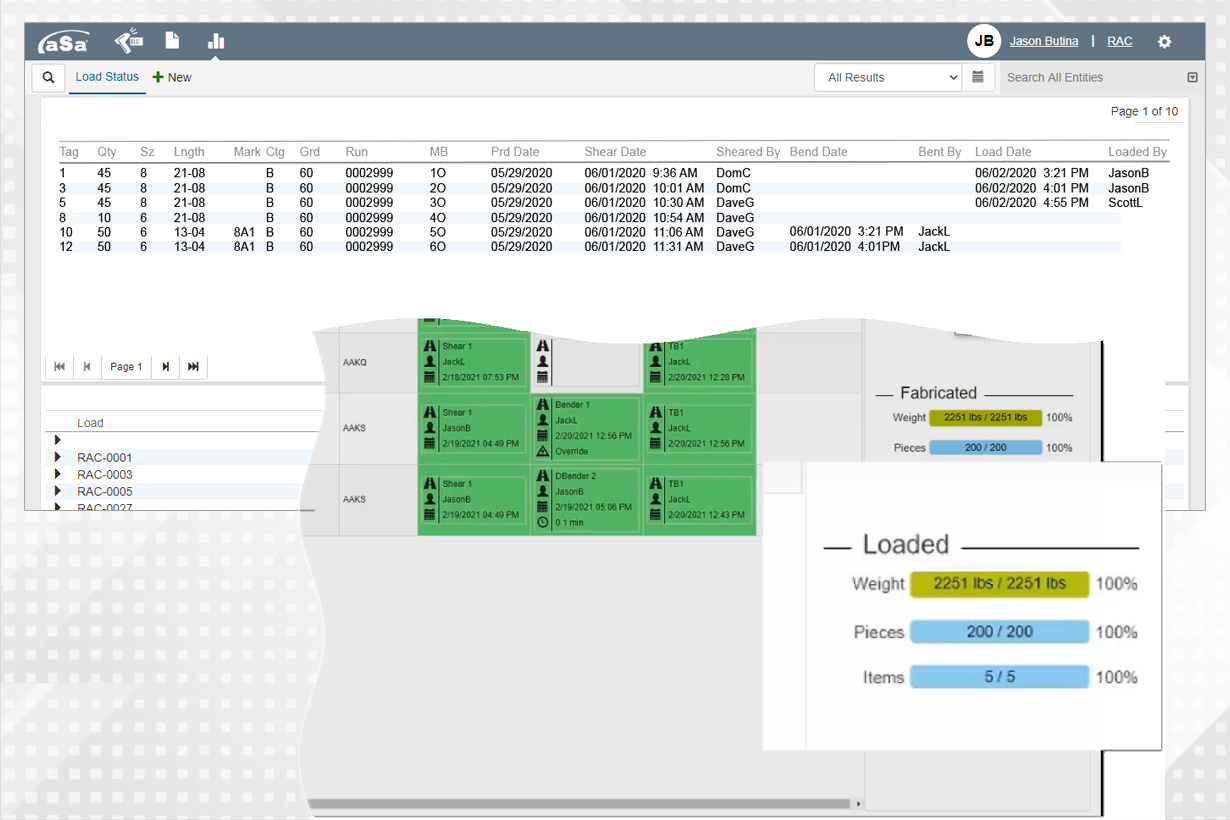Image resolution: width=1230 pixels, height=820 pixels.
Task: Switch to the Load Status tab
Action: pyautogui.click(x=107, y=77)
